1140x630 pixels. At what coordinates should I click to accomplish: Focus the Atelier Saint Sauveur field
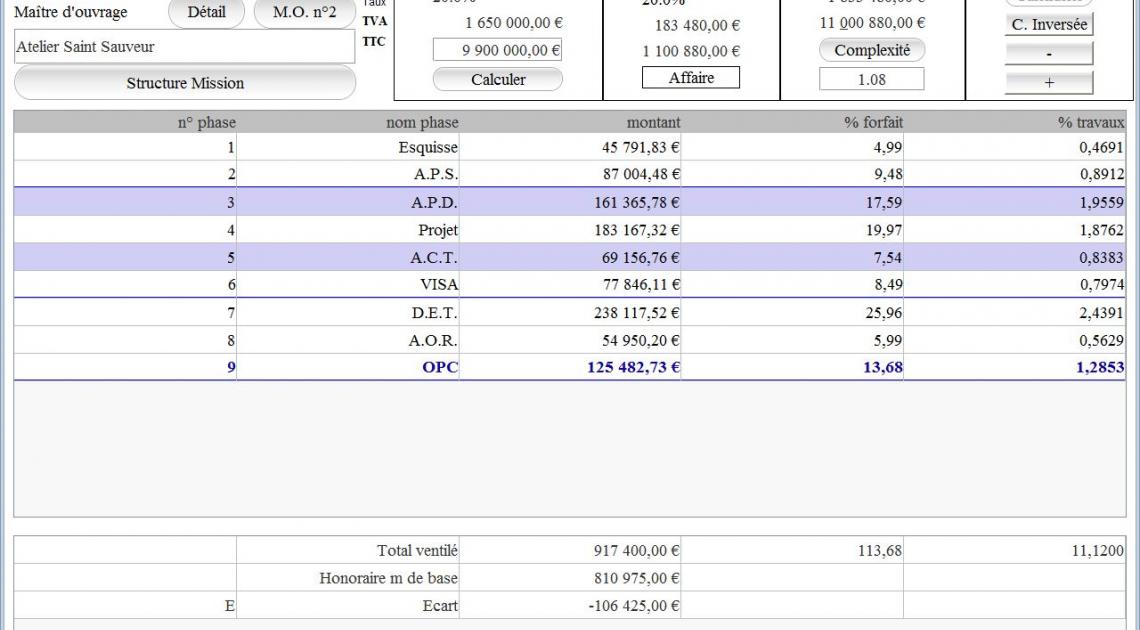(185, 47)
